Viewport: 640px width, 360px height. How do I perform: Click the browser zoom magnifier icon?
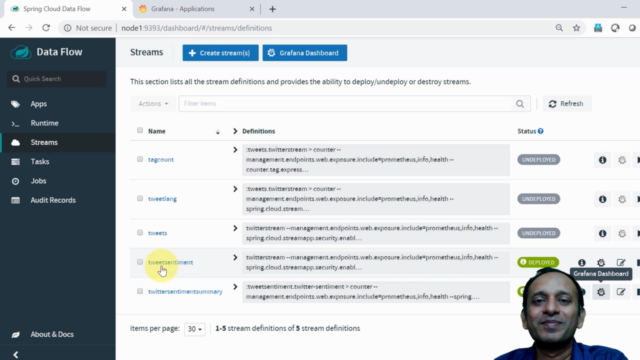(559, 28)
